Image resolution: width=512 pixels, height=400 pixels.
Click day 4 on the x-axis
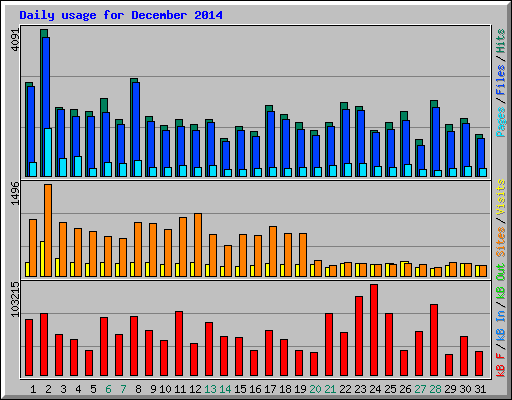pyautogui.click(x=78, y=389)
